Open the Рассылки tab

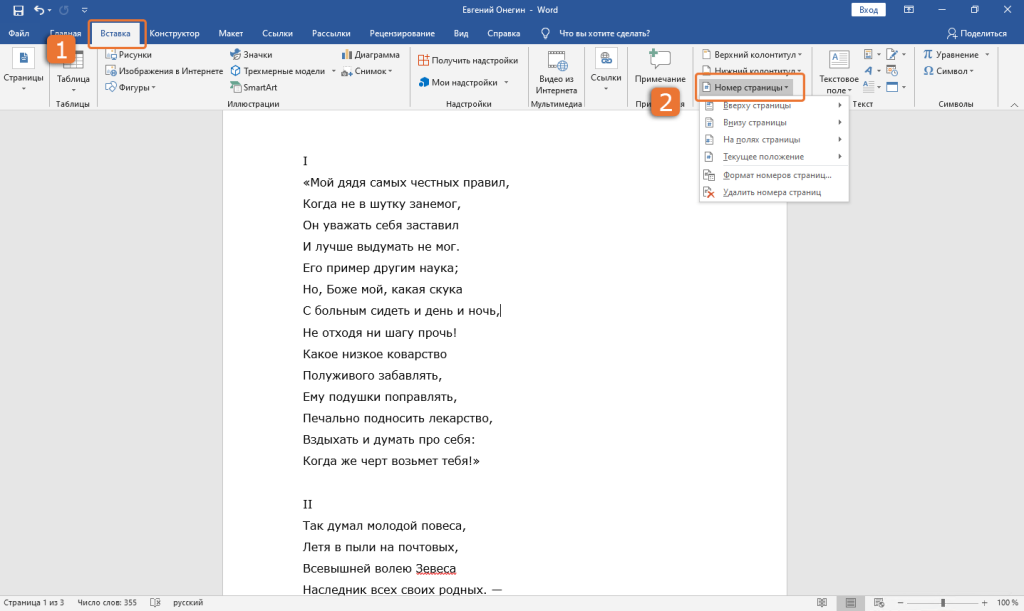pyautogui.click(x=331, y=33)
